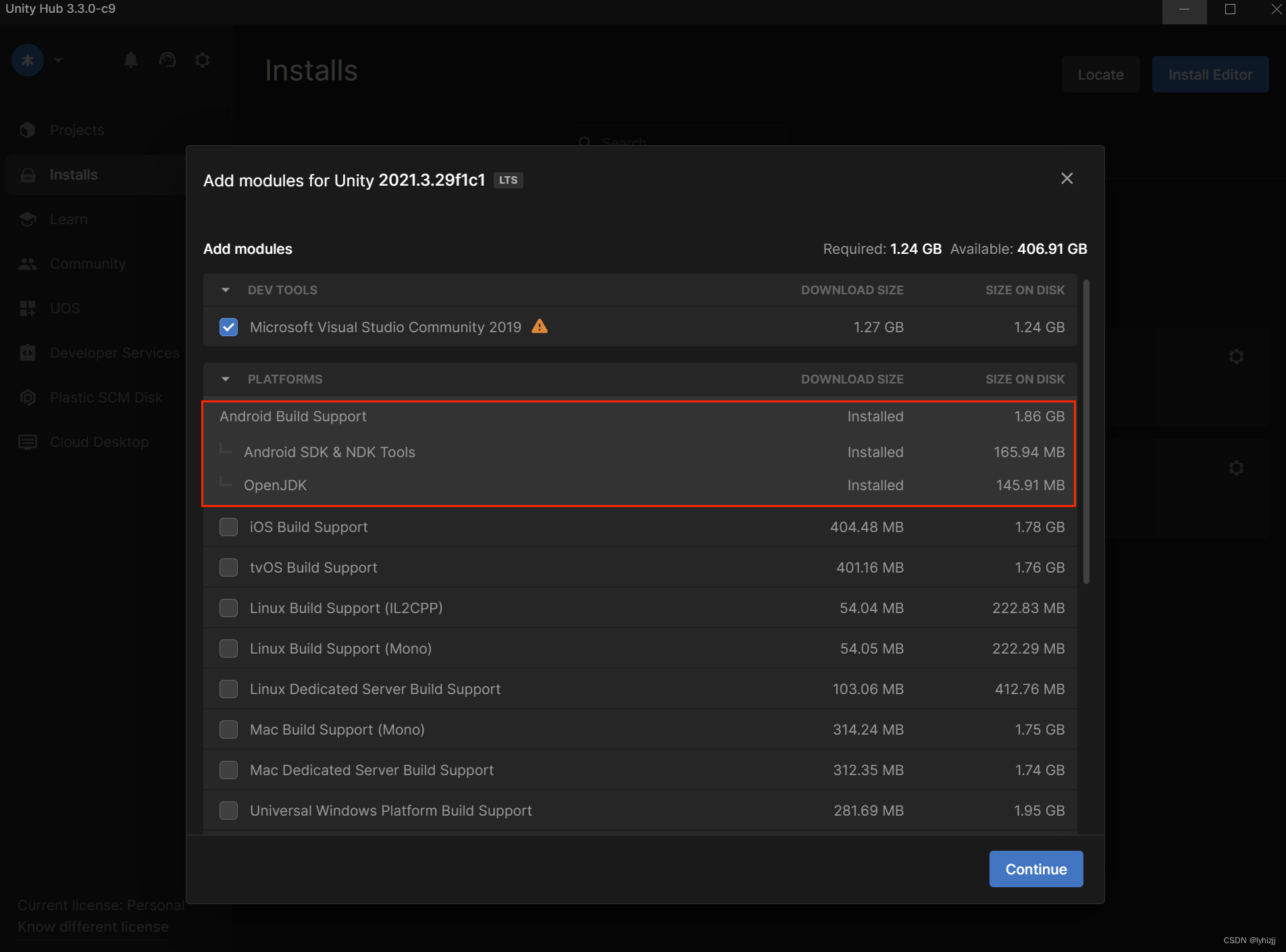Check Linux Build Support (Mono)

[229, 649]
